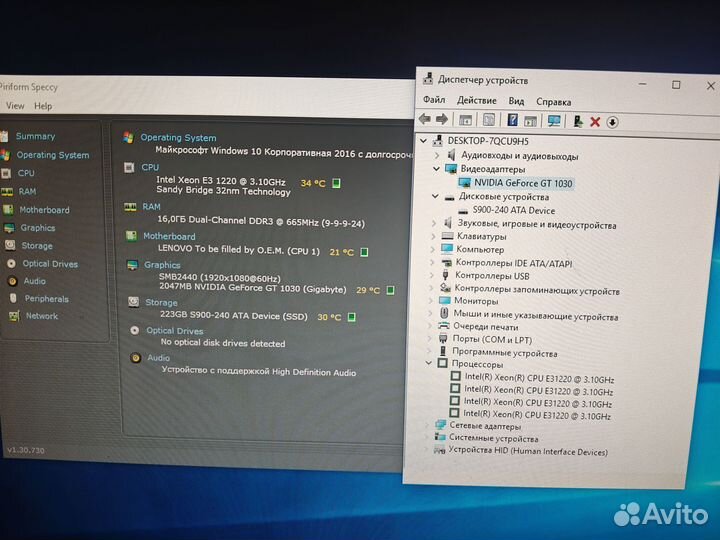The image size is (720, 540).
Task: Click the scan for hardware changes icon
Action: (x=554, y=121)
